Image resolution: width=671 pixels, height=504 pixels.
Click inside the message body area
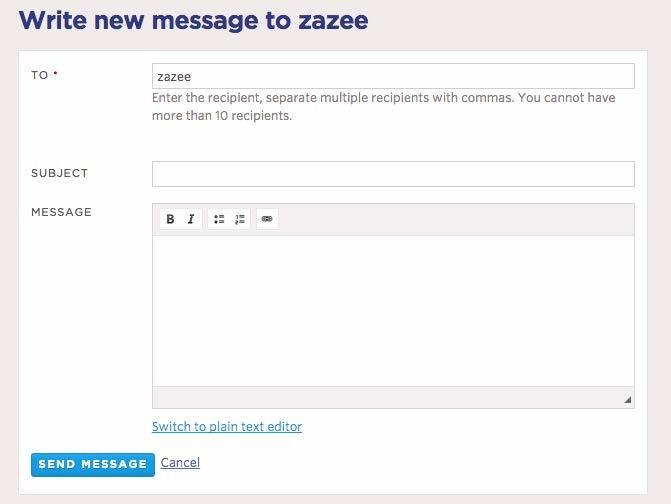point(393,310)
